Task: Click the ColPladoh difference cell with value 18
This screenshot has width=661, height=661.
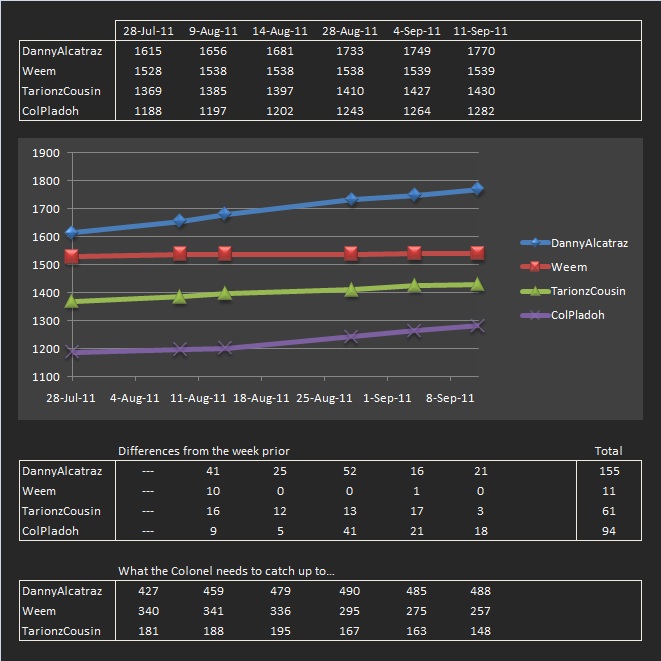Action: click(481, 531)
